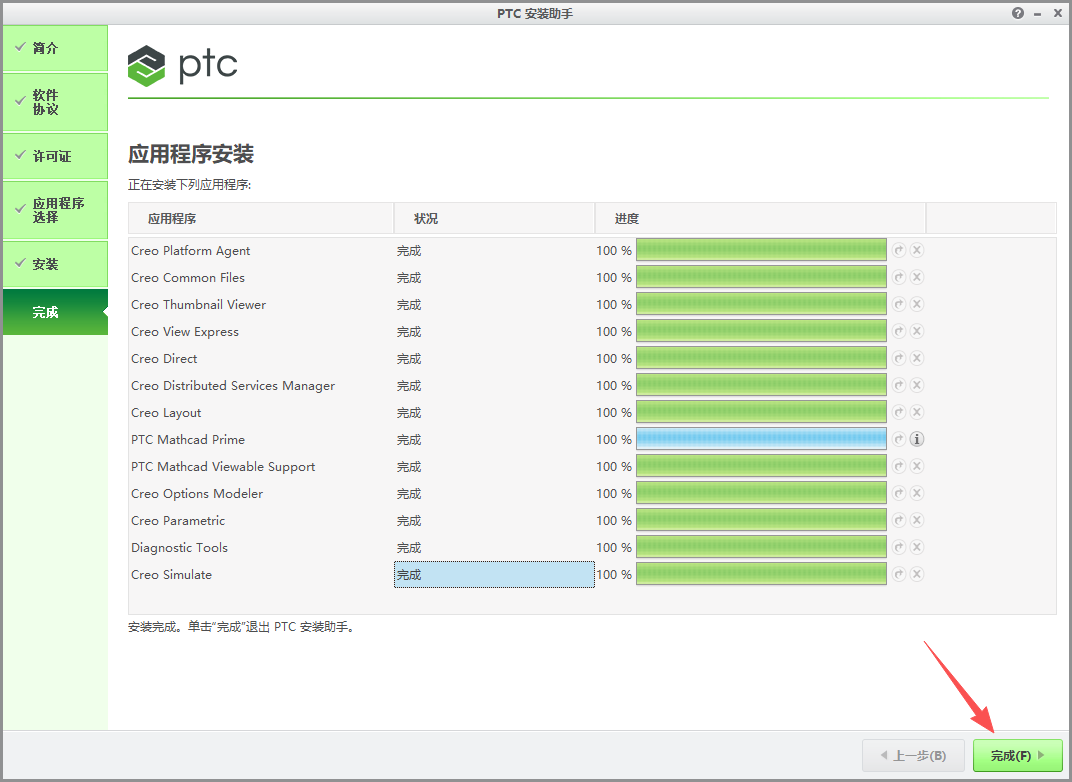Click the 完成(F) button
The image size is (1072, 782).
tap(1016, 756)
